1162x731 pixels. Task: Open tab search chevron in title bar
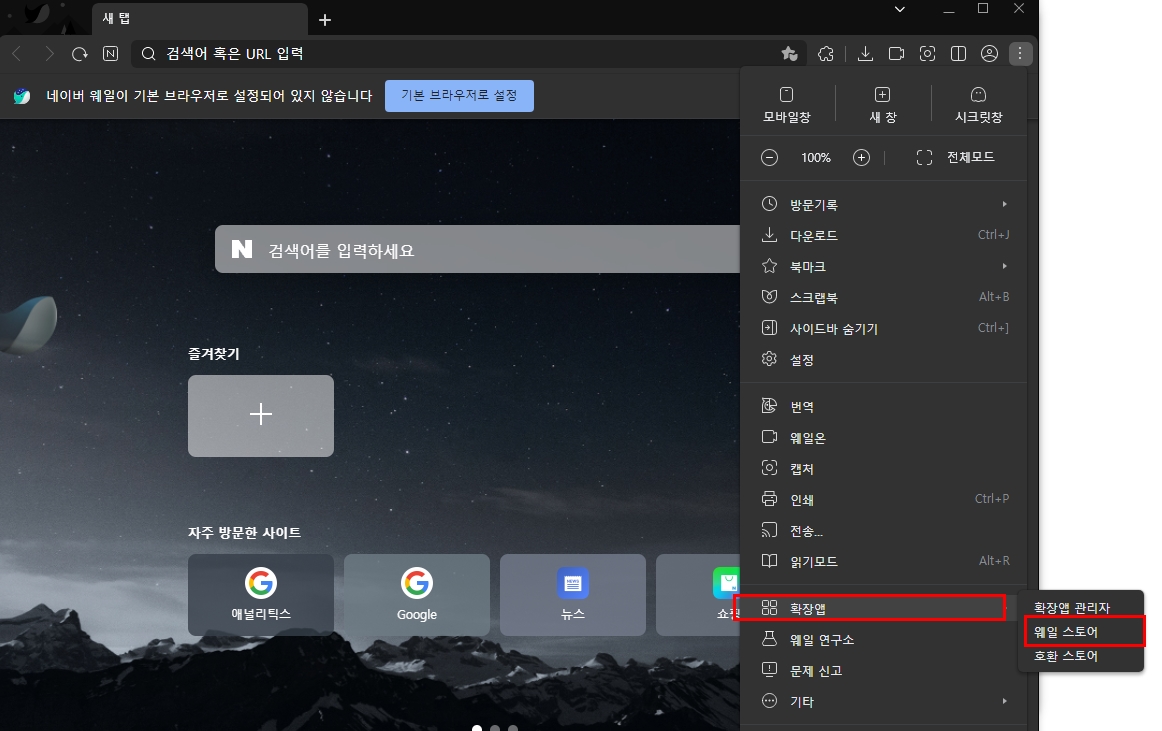click(900, 9)
